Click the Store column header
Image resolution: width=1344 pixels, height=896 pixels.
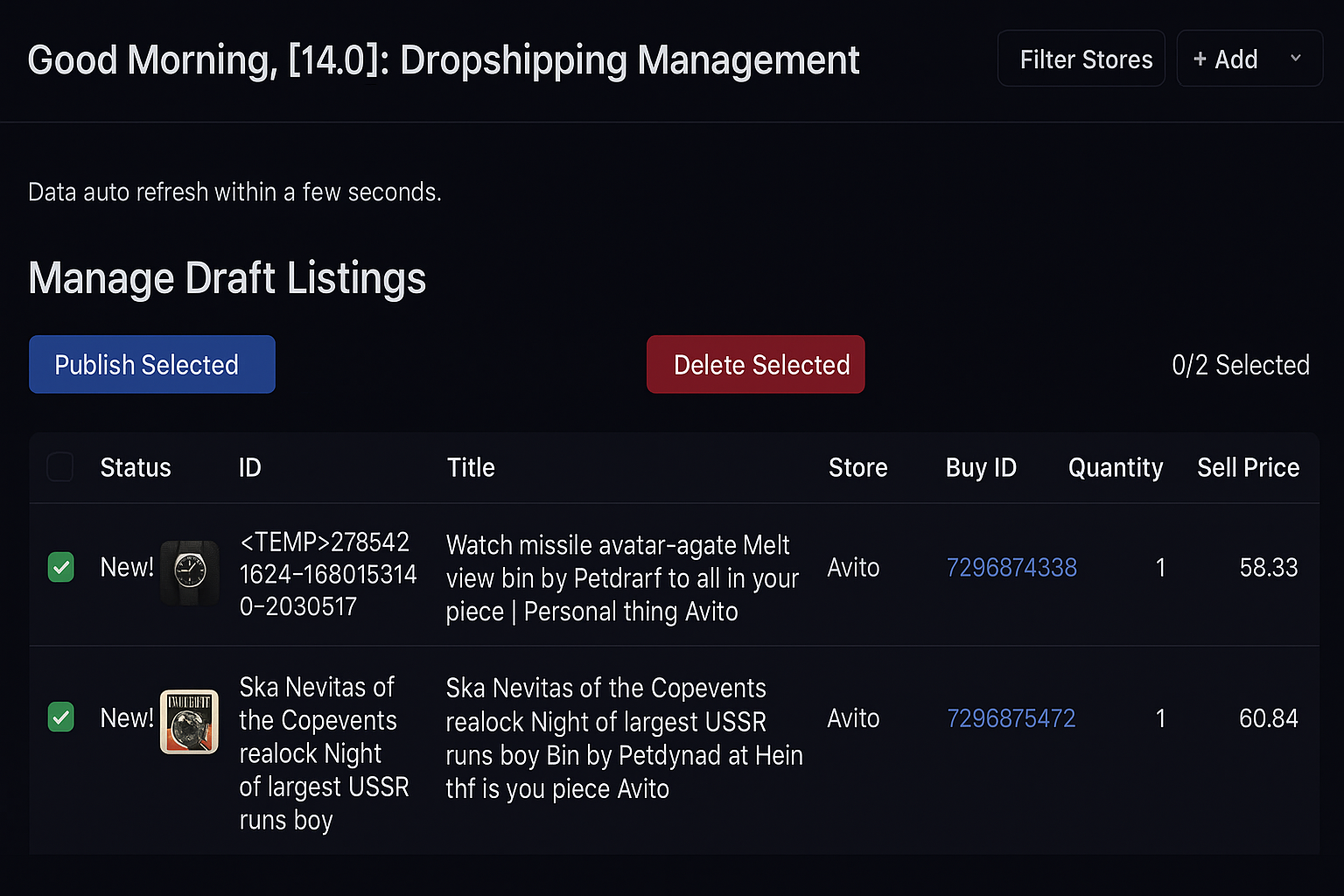click(858, 468)
